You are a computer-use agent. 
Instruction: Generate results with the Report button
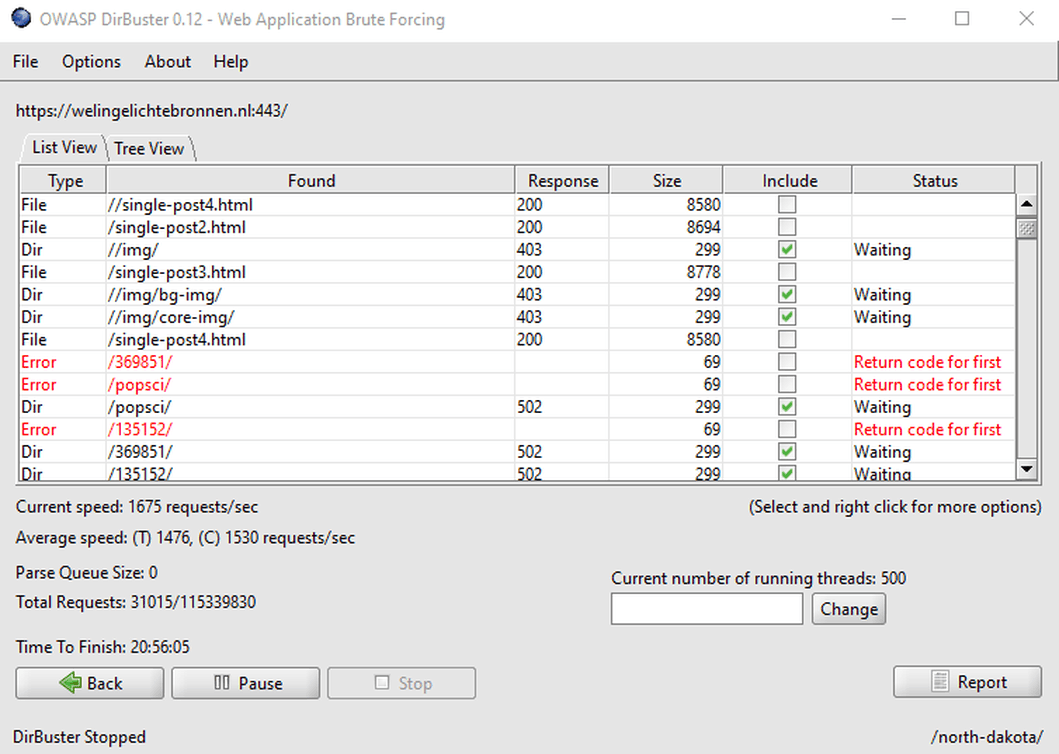click(967, 682)
